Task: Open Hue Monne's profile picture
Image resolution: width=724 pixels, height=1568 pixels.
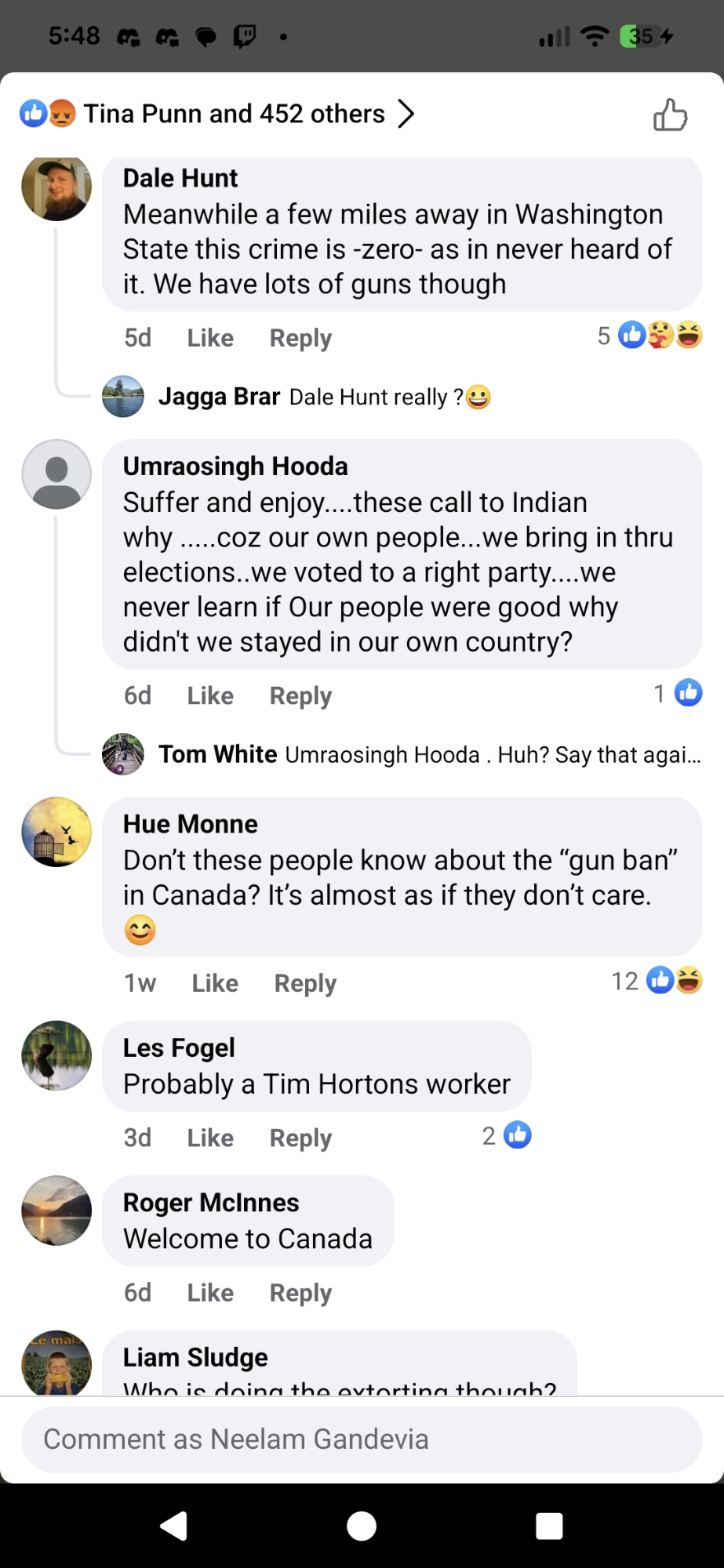Action: pyautogui.click(x=56, y=832)
